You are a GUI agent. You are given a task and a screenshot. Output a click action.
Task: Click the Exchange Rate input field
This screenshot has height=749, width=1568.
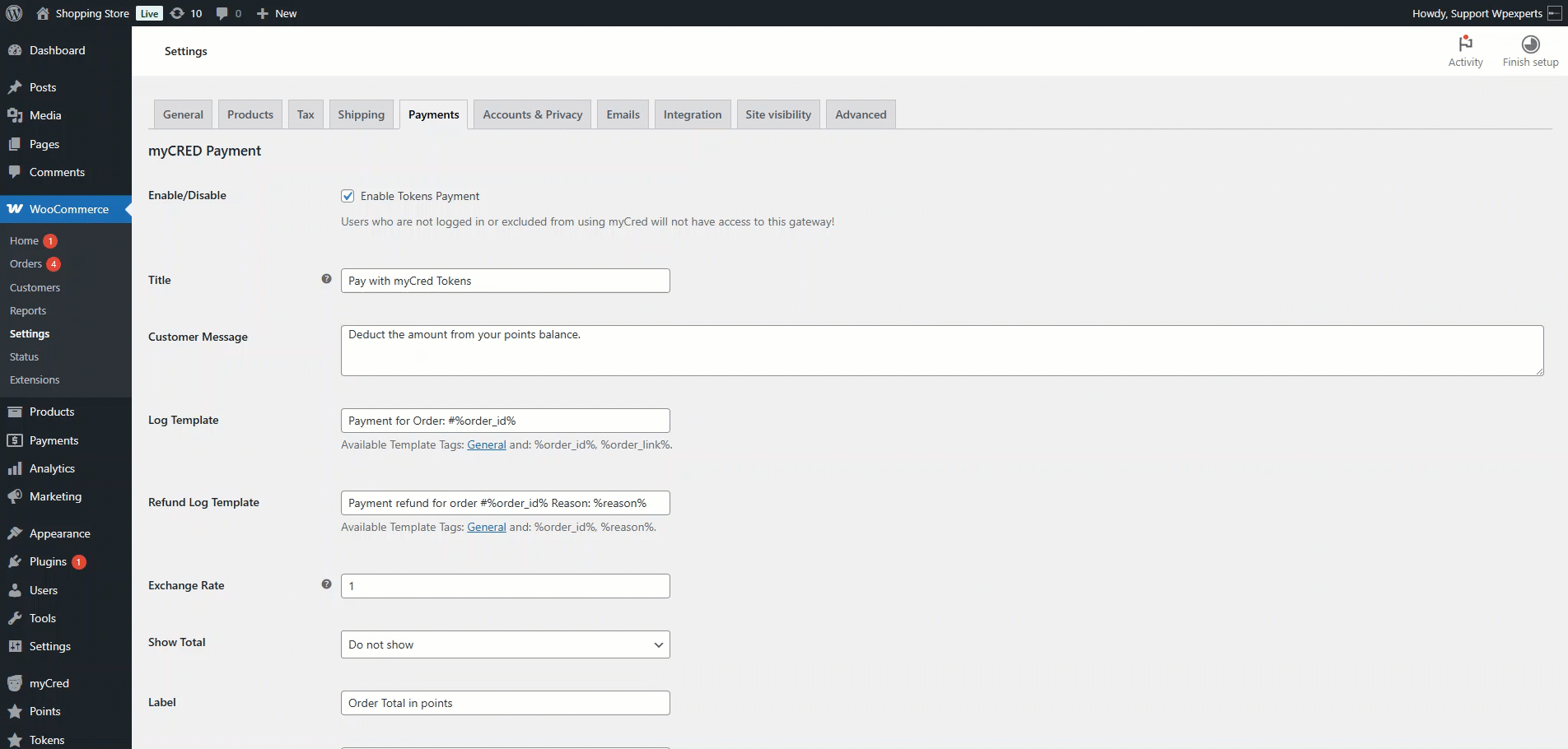(x=505, y=586)
